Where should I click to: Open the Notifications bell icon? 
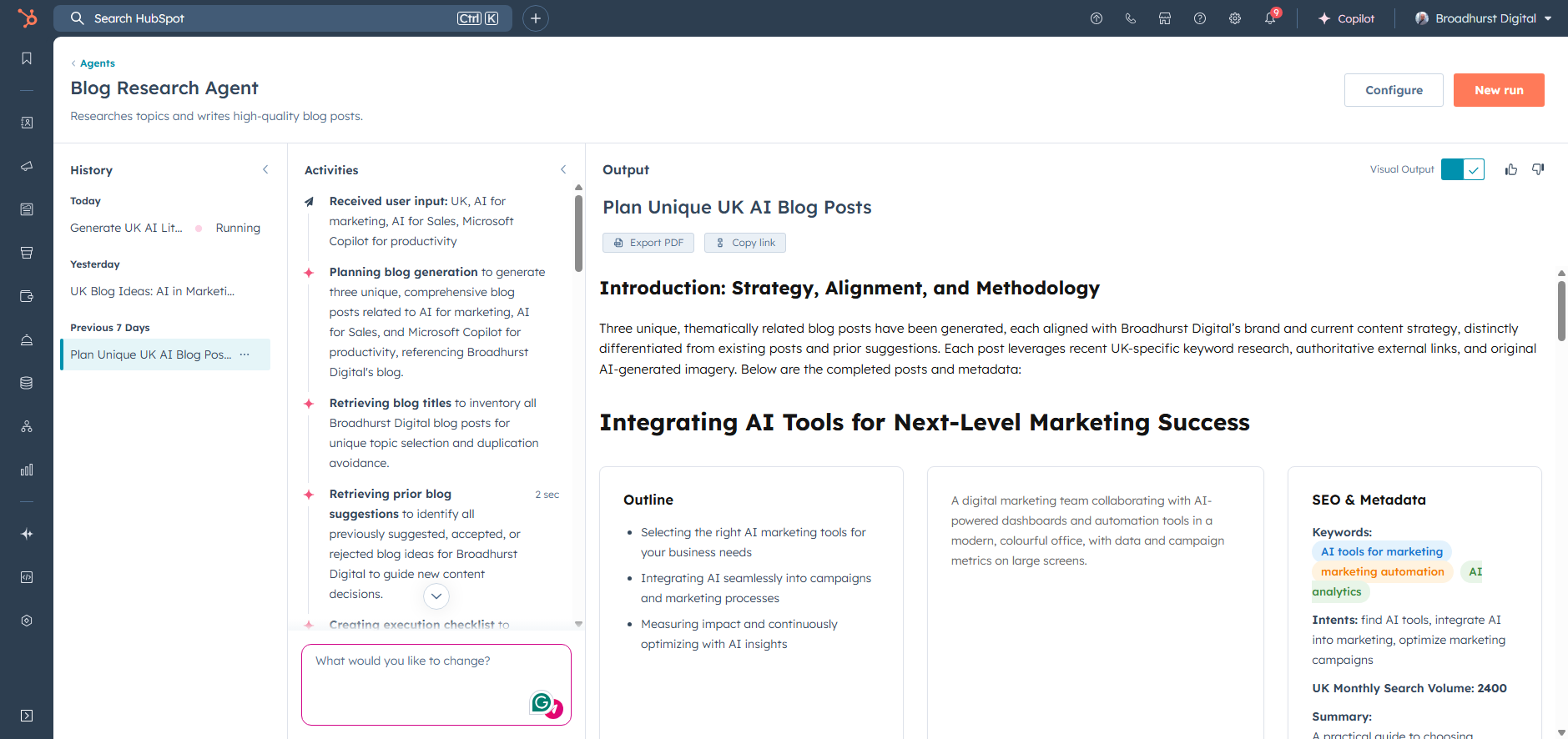[x=1270, y=18]
